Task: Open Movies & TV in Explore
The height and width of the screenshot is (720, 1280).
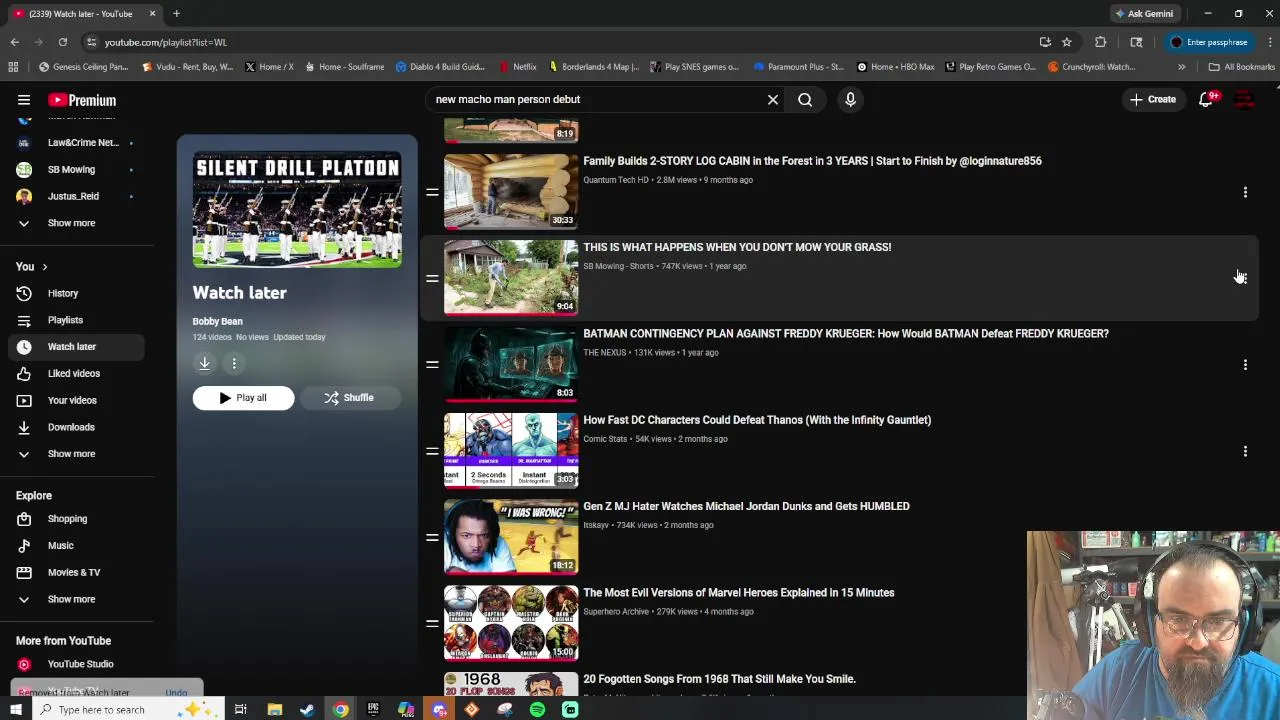Action: tap(75, 572)
